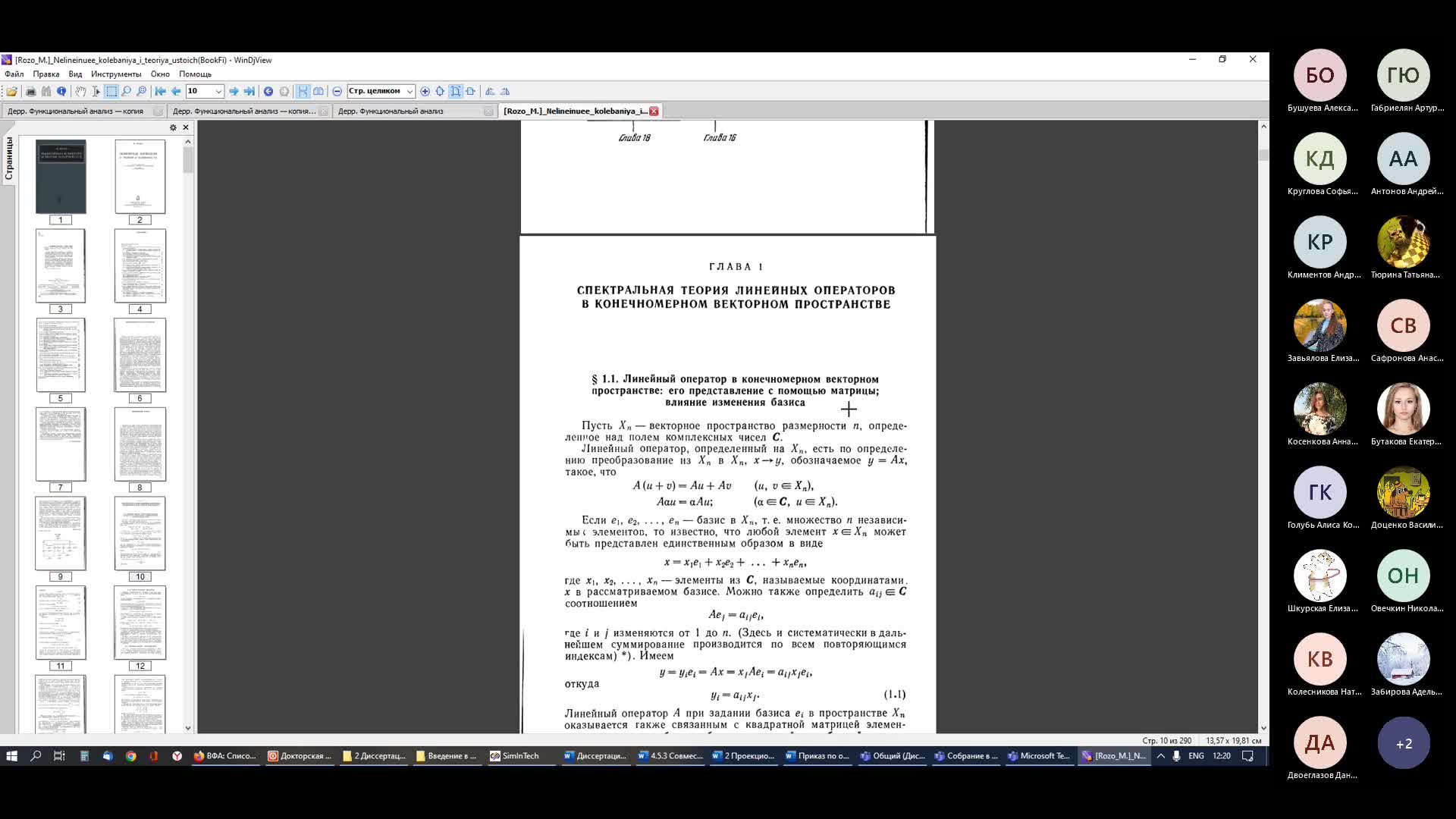Click the thumbnail panel scroll-down arrow
The image size is (1456, 819).
click(x=188, y=728)
